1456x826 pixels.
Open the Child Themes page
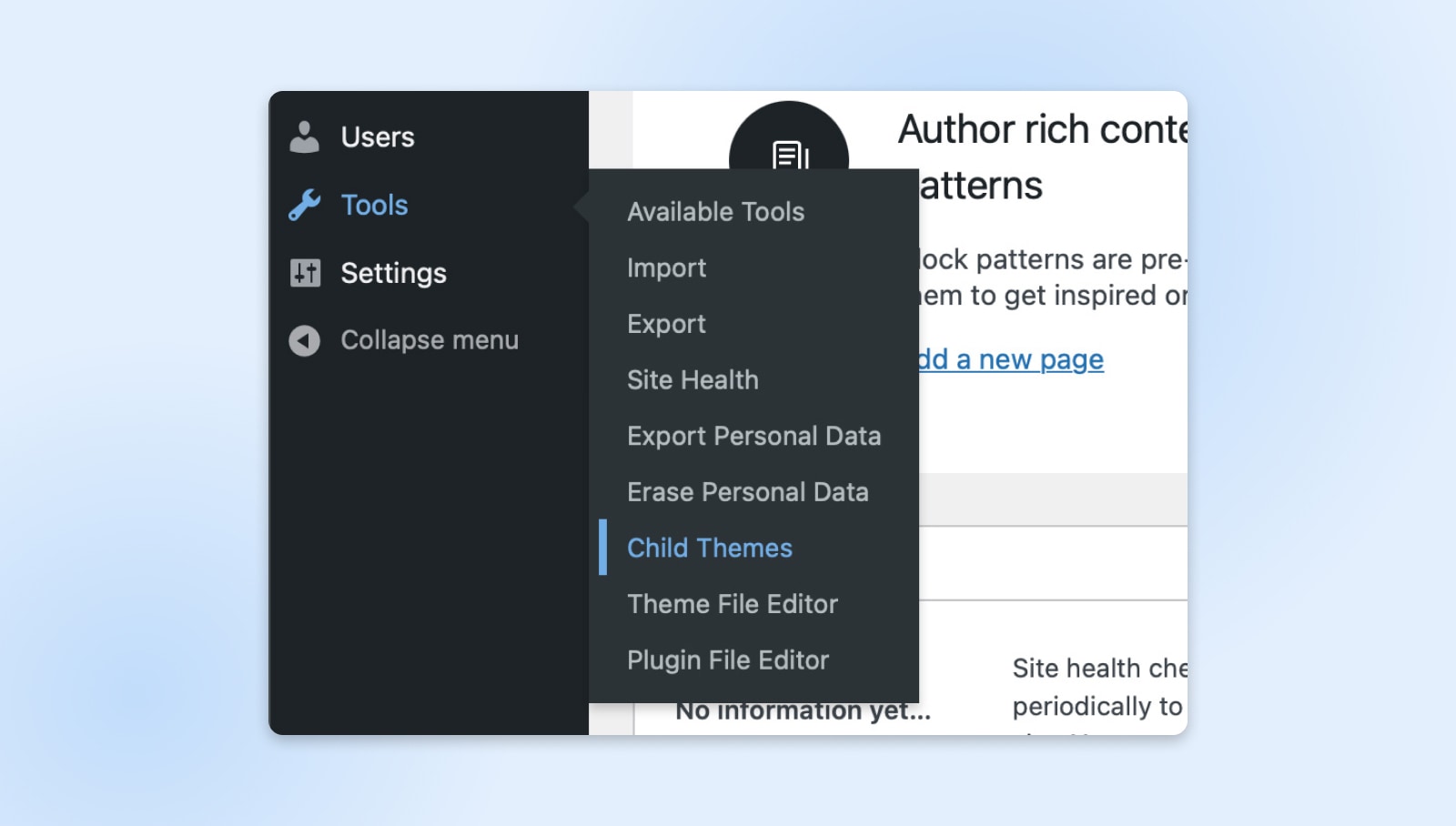click(x=709, y=548)
